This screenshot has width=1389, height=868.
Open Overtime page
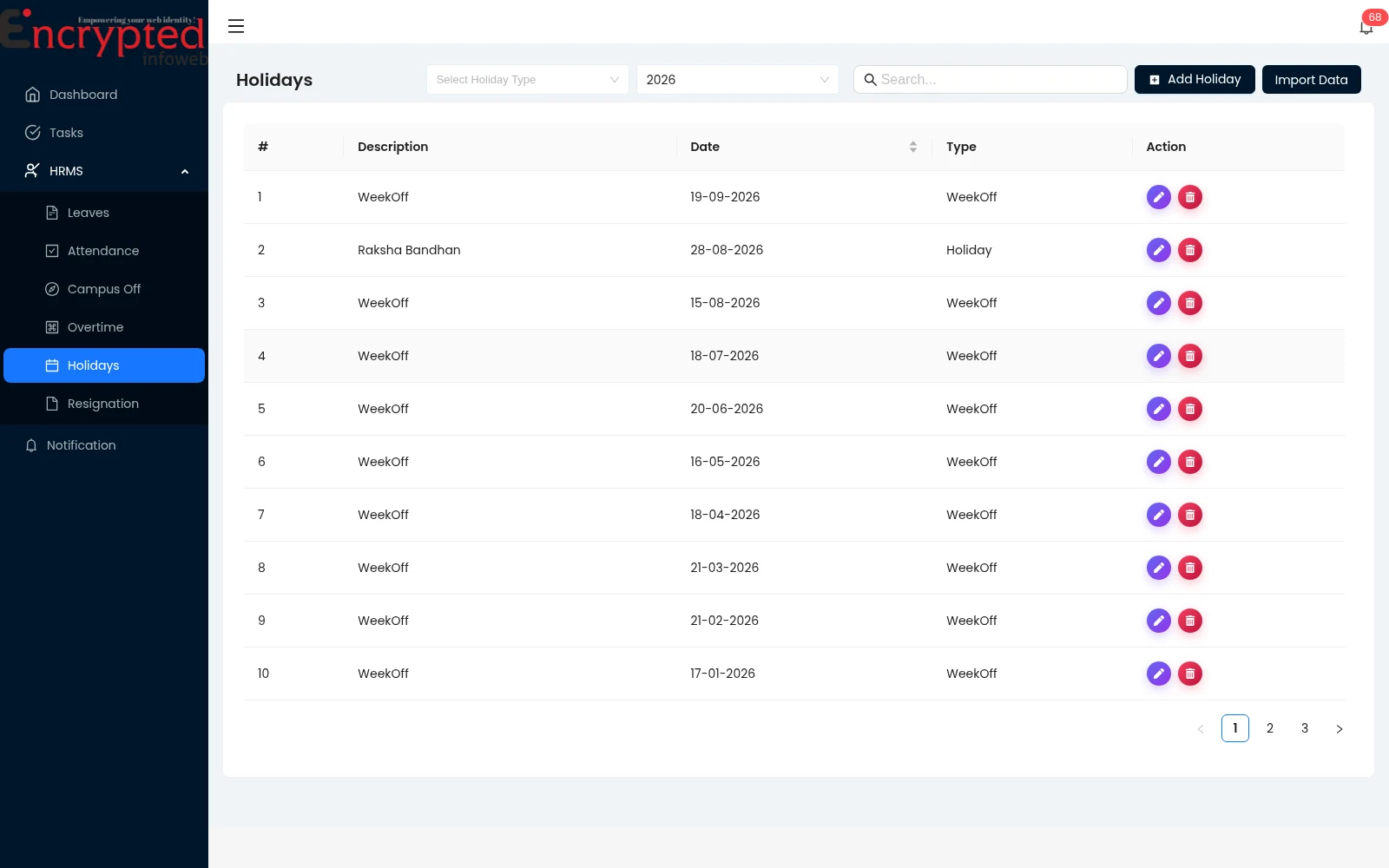click(x=104, y=327)
